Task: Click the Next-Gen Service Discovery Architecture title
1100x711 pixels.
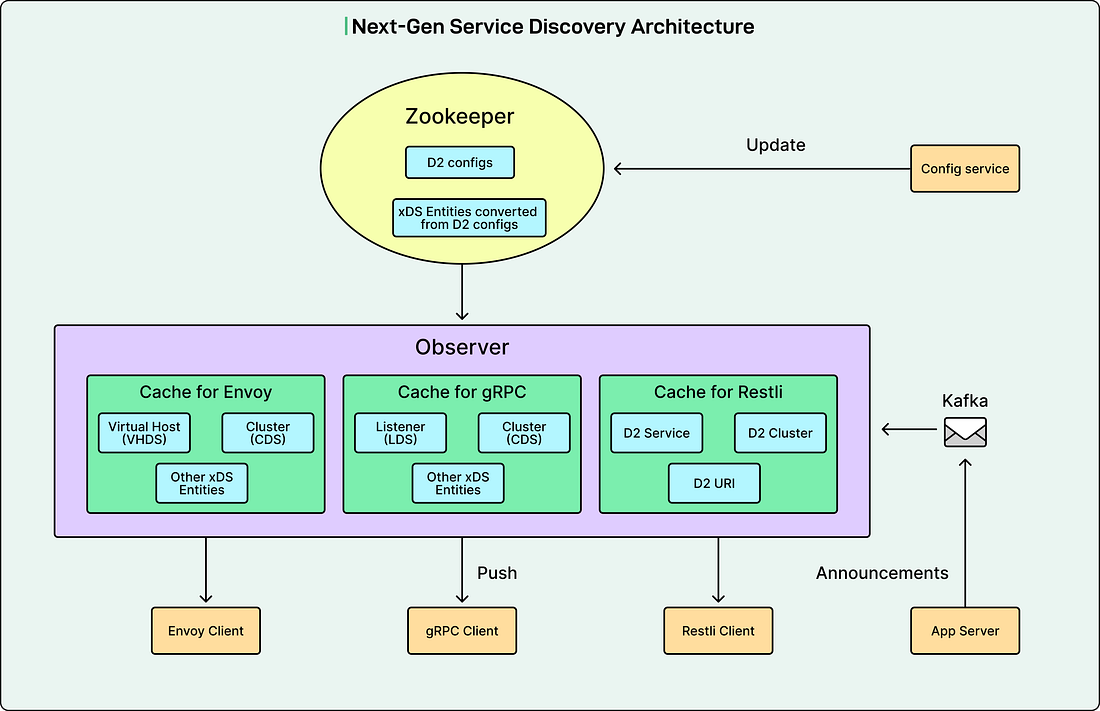Action: [x=553, y=27]
